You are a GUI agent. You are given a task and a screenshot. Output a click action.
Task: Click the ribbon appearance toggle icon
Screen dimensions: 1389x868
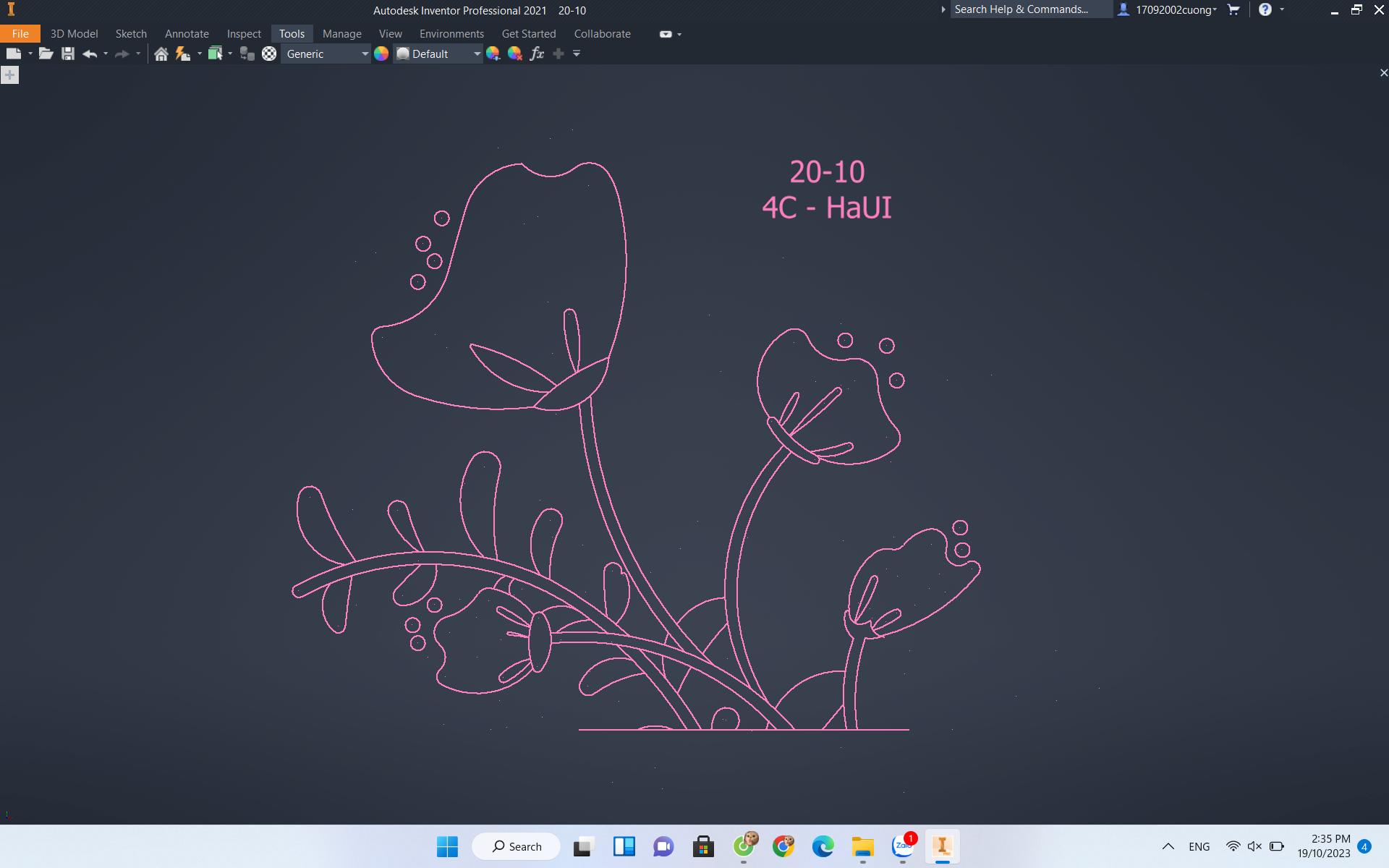click(666, 34)
